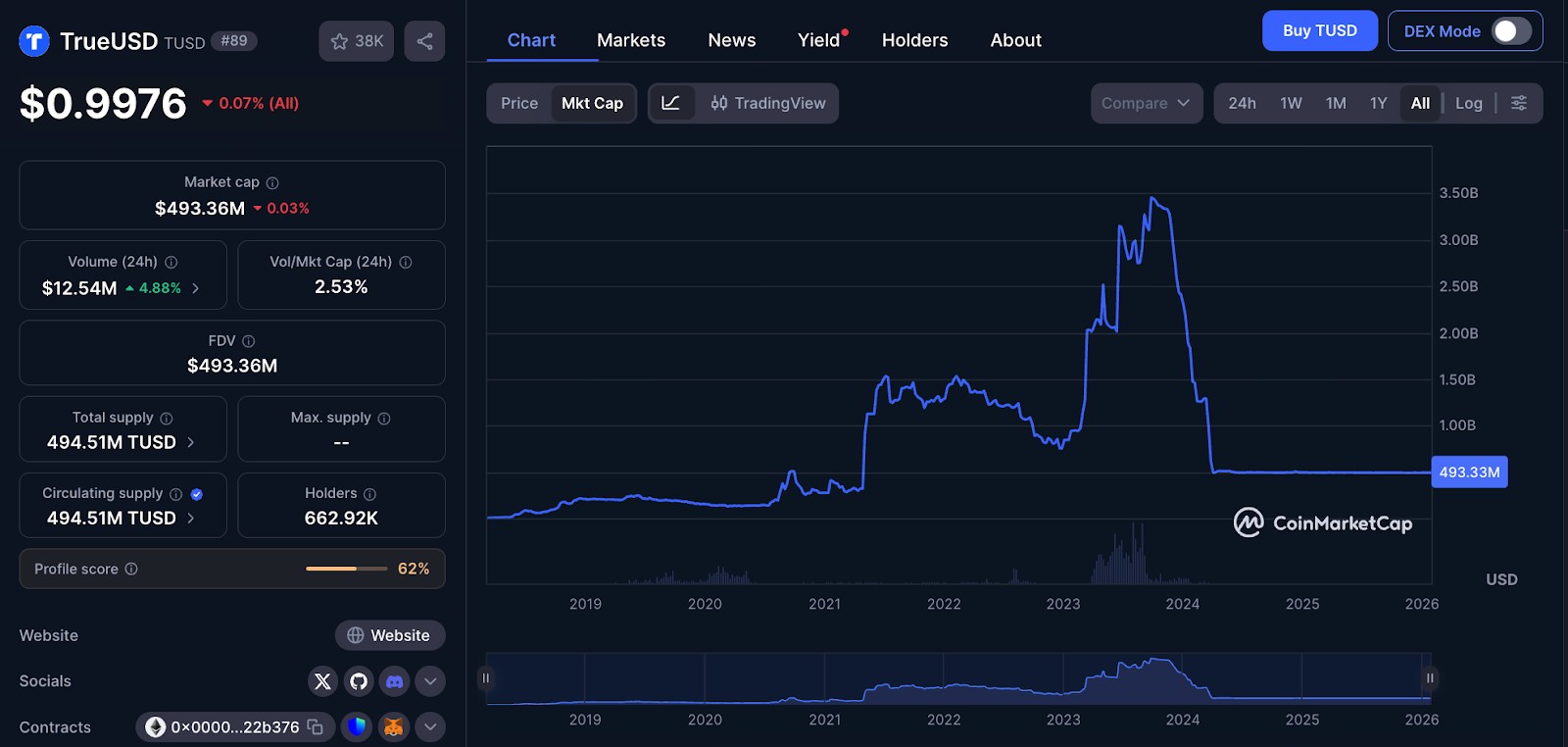Image resolution: width=1568 pixels, height=747 pixels.
Task: Open the GitHub social link
Action: click(359, 681)
